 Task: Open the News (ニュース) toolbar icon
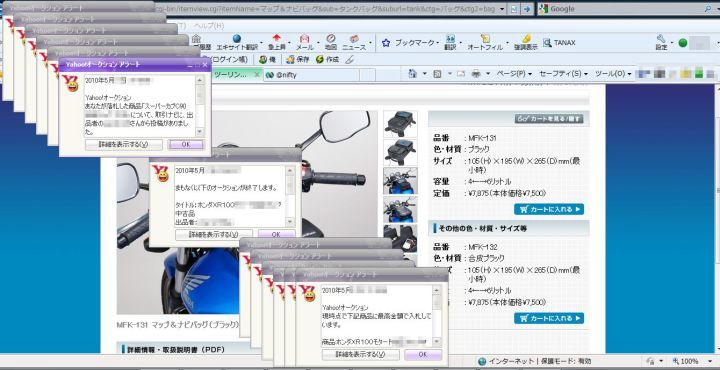(354, 39)
